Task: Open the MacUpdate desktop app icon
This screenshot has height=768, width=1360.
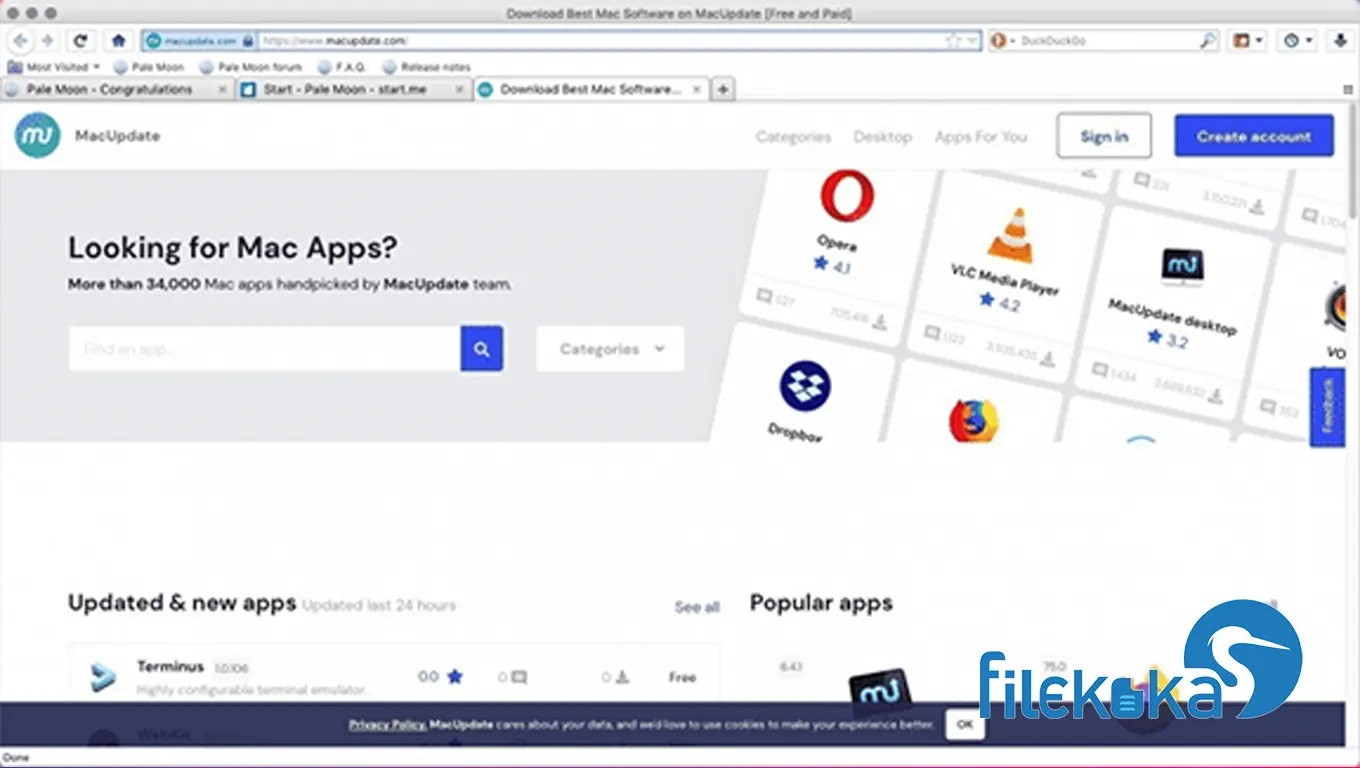Action: [x=1182, y=266]
